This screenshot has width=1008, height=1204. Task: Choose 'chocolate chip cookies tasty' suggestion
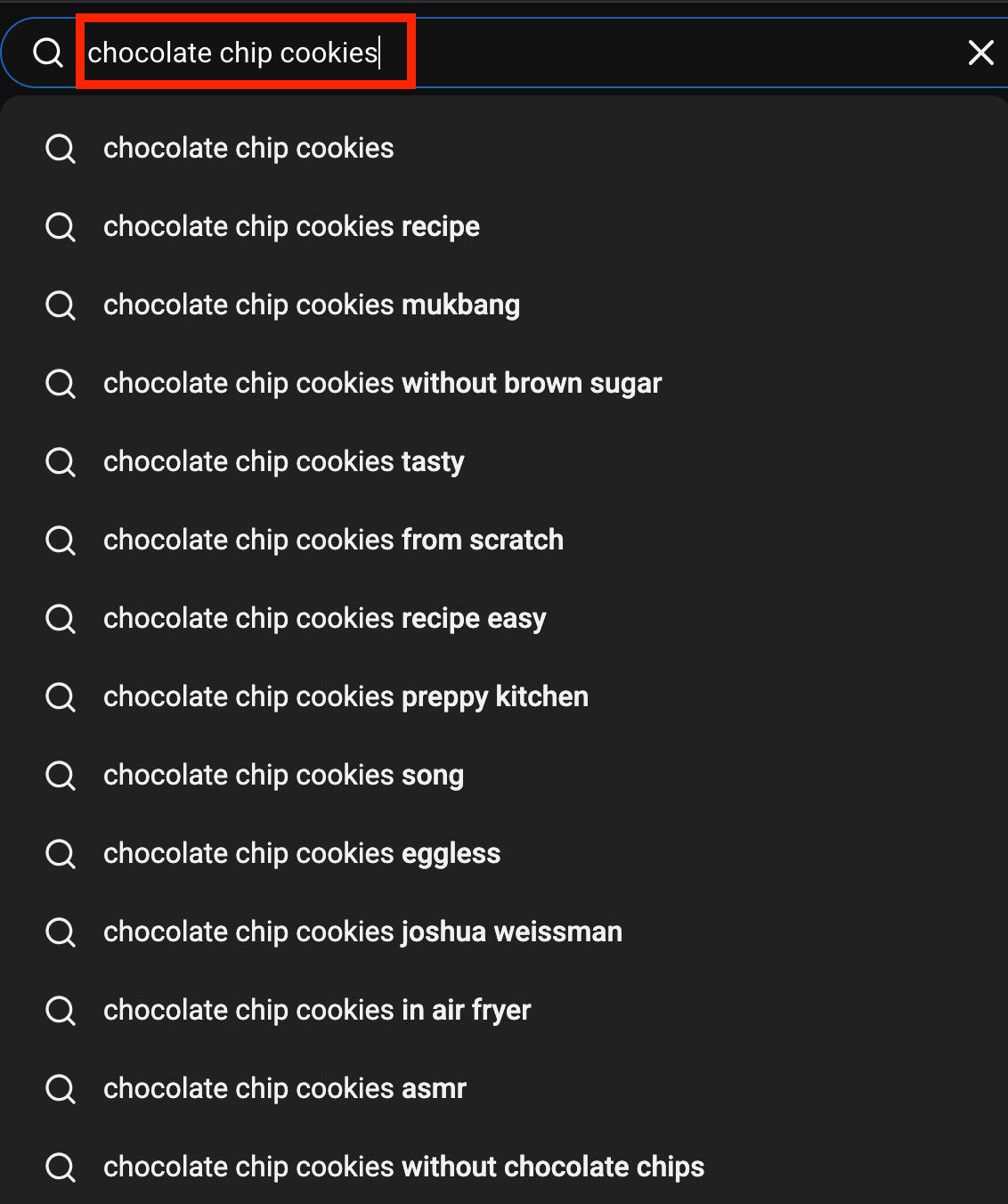pyautogui.click(x=283, y=461)
